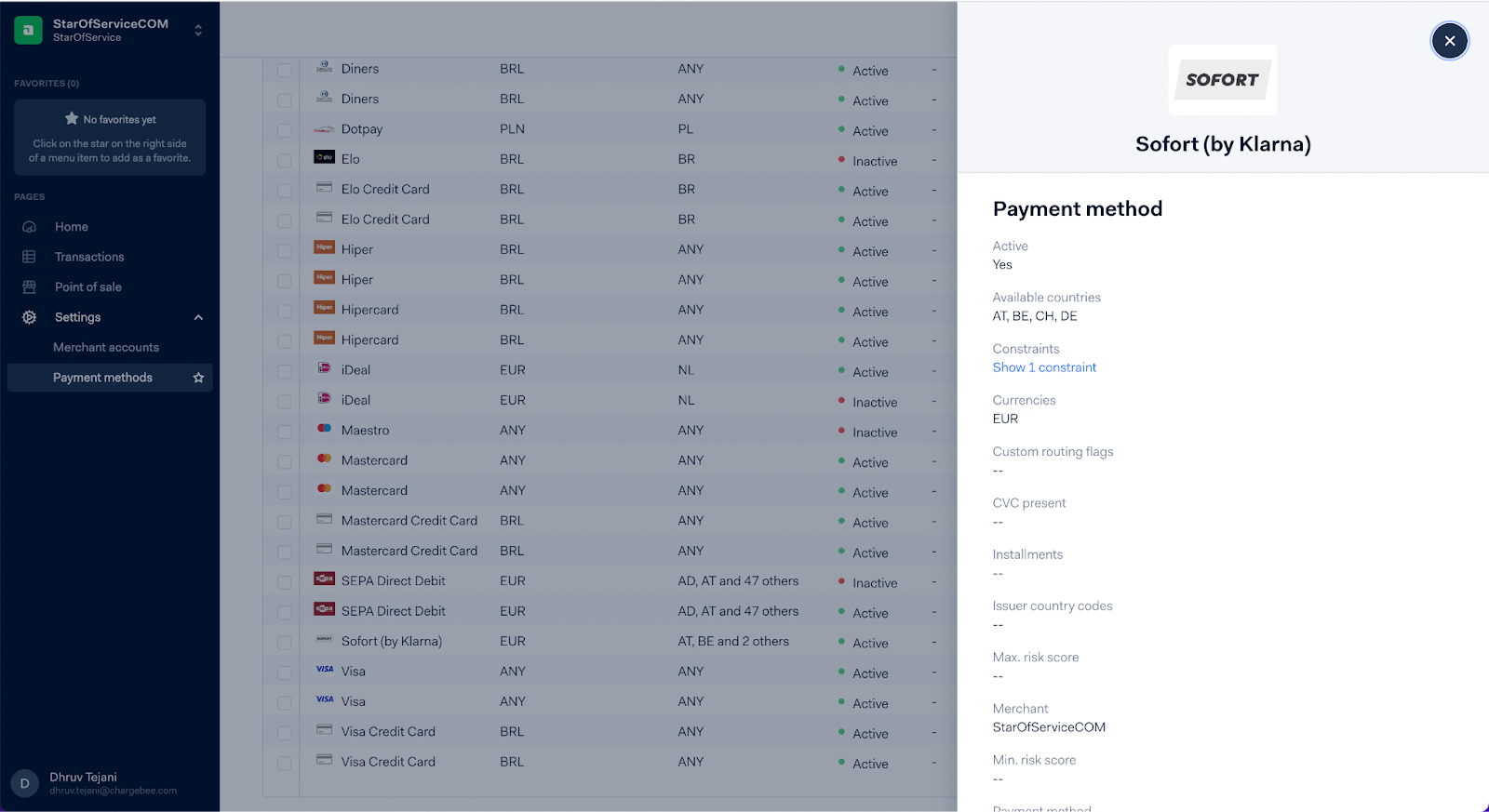The height and width of the screenshot is (812, 1489).
Task: Click the Settings gear icon
Action: [x=29, y=317]
